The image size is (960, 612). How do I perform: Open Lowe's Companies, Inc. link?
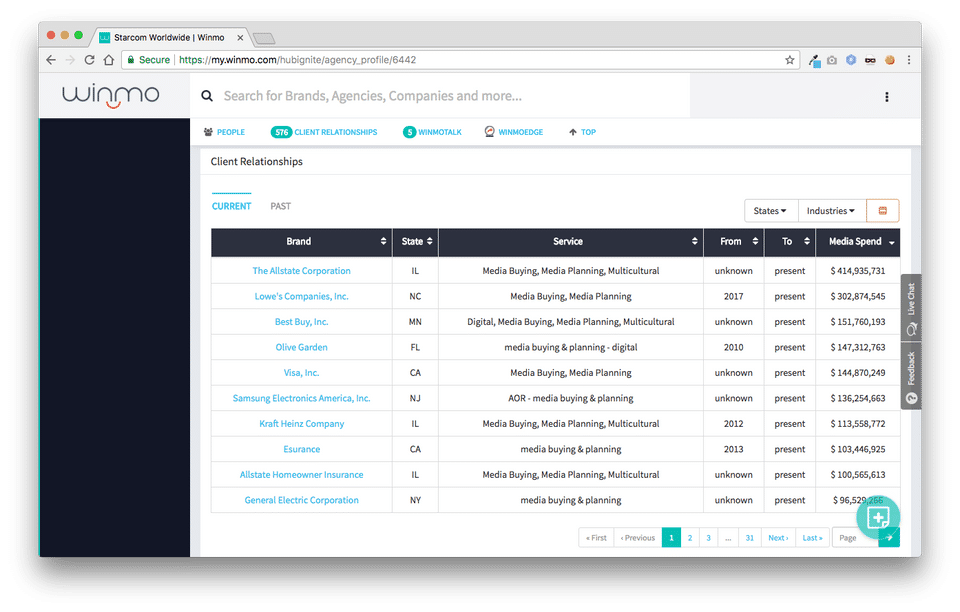tap(301, 296)
